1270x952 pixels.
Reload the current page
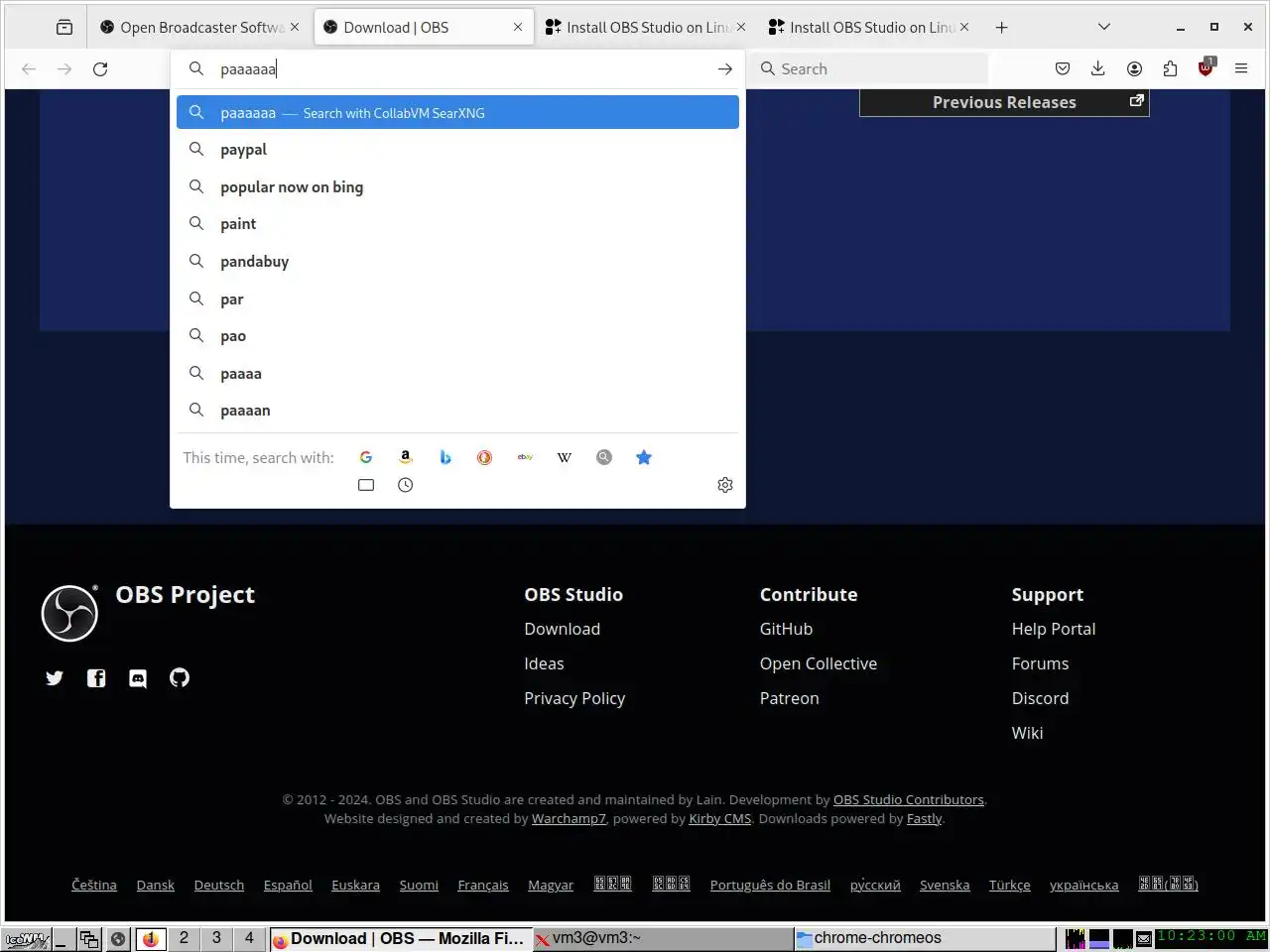(100, 68)
